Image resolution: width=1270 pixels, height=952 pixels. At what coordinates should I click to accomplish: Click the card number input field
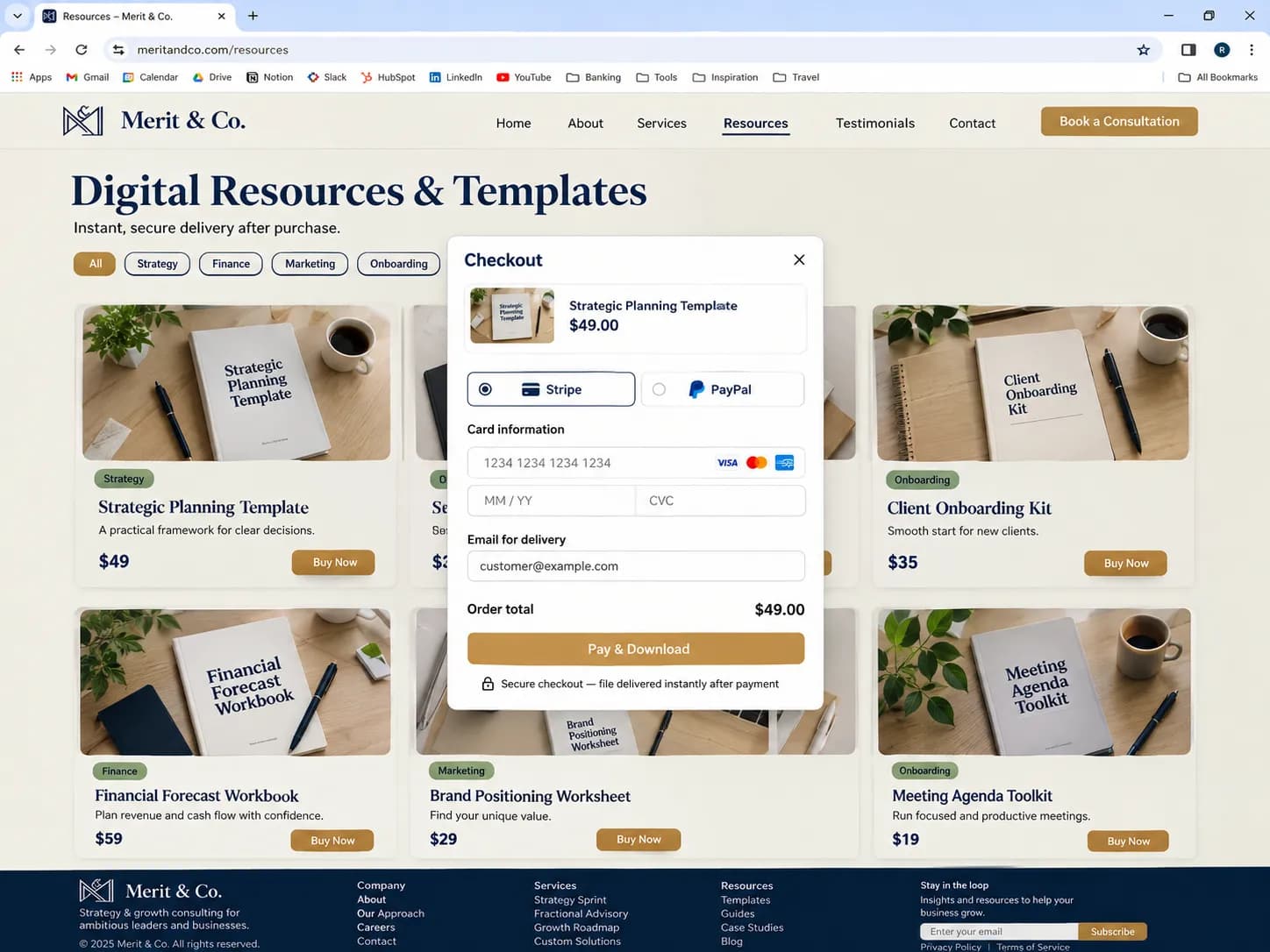point(636,463)
